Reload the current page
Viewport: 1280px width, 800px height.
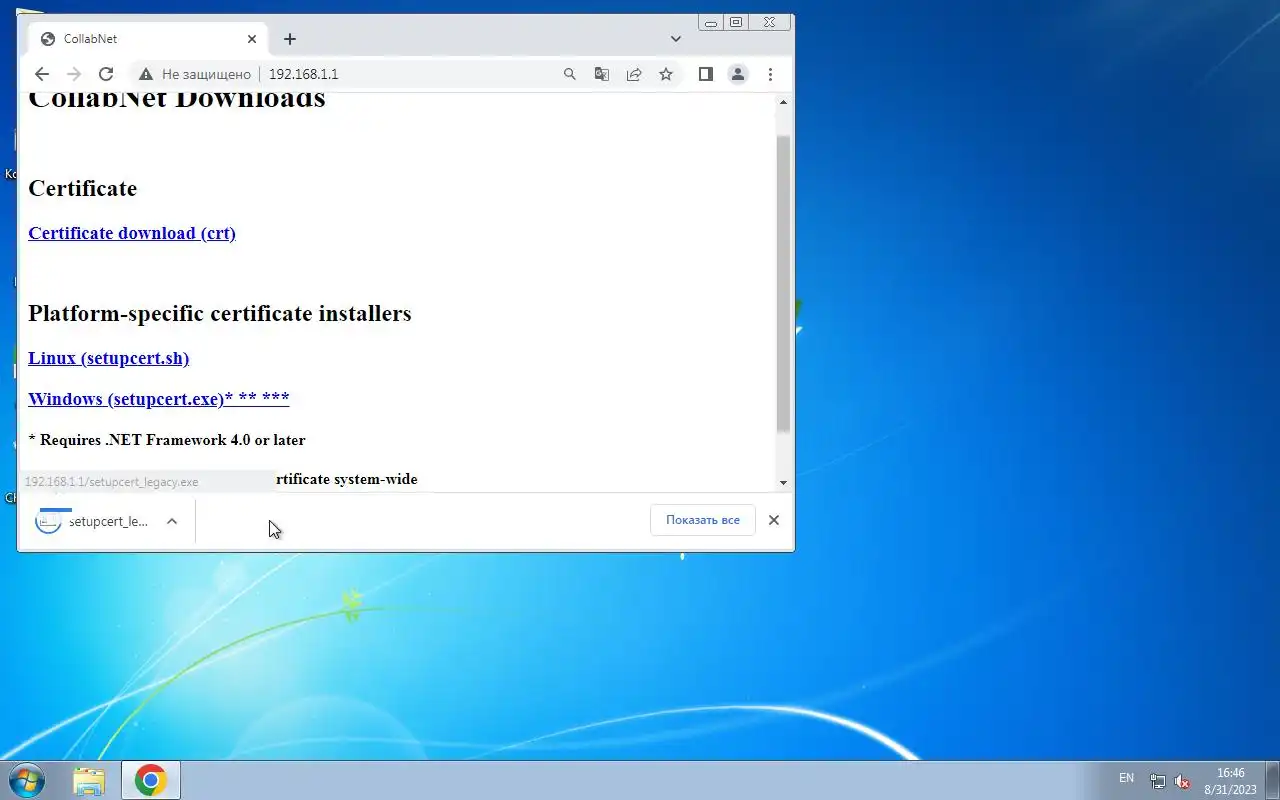coord(106,74)
